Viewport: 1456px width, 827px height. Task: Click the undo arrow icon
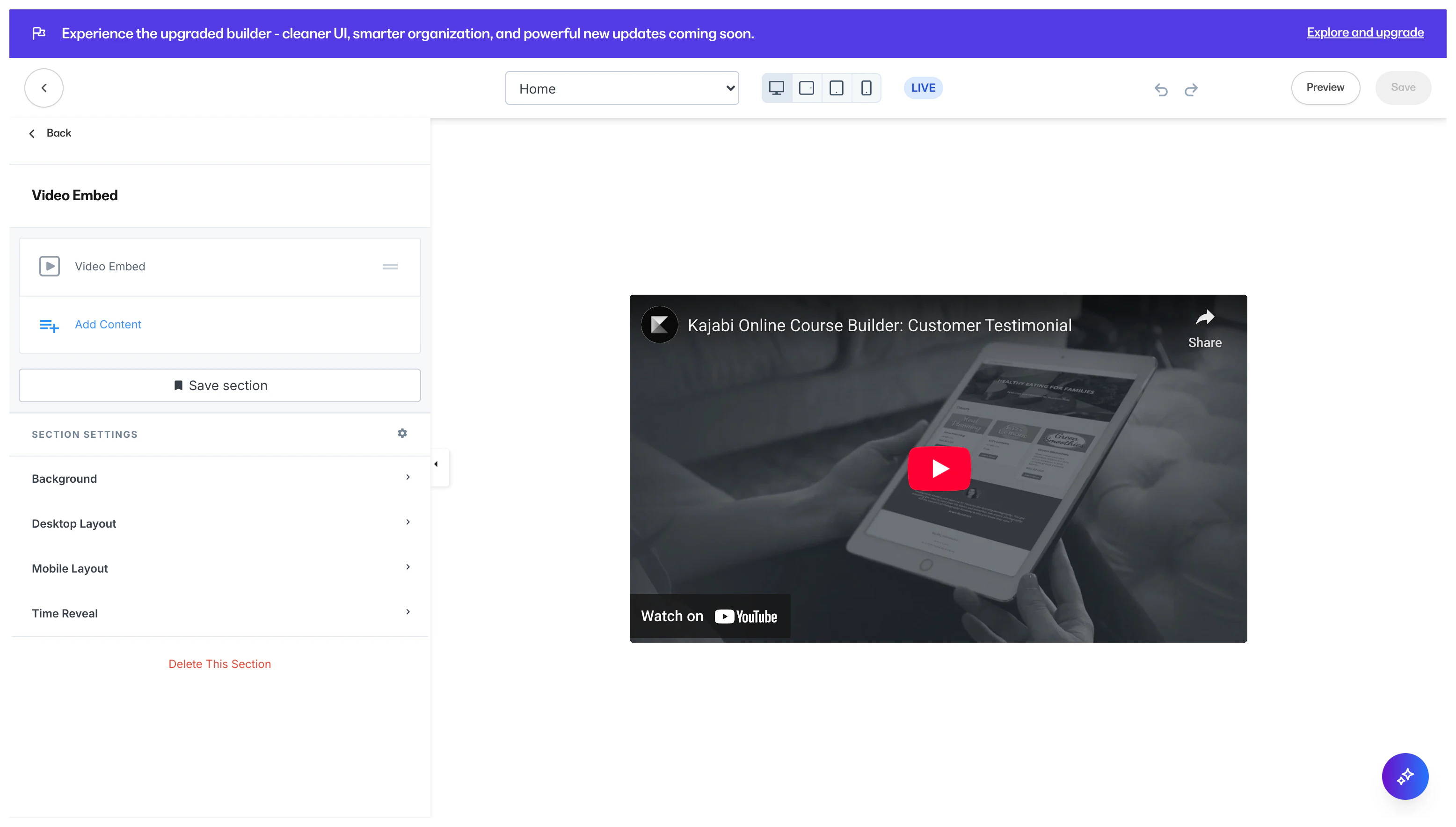tap(1161, 89)
